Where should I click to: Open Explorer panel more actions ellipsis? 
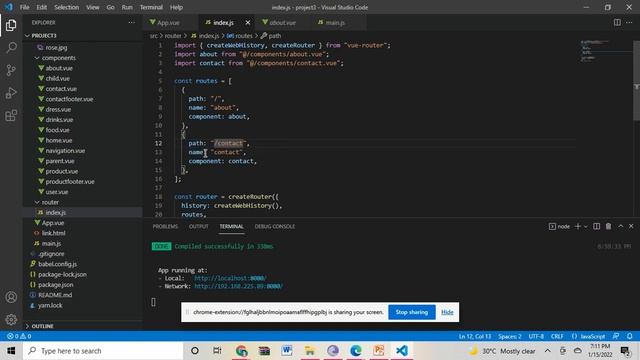pos(131,22)
